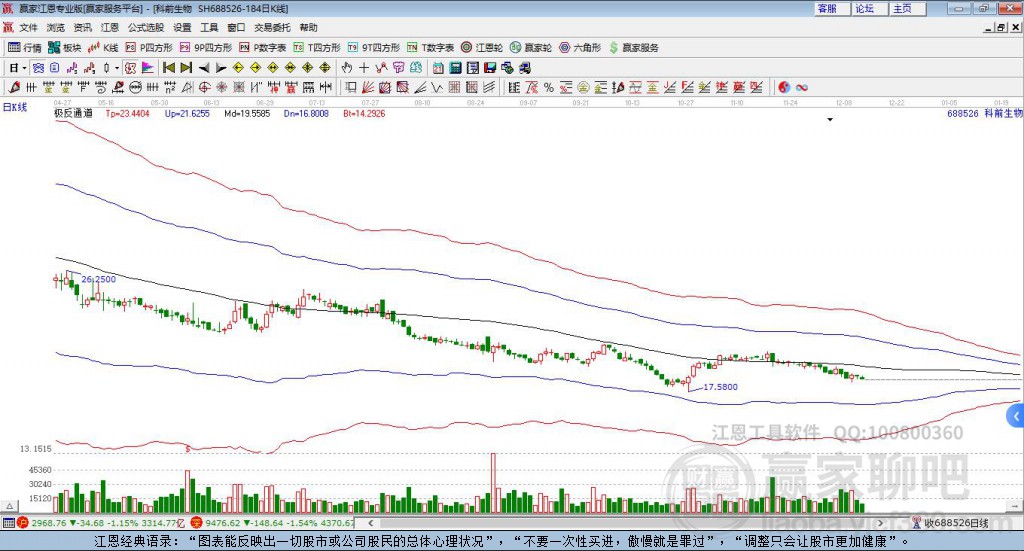Click the 17.5800 low price label
The height and width of the screenshot is (551, 1024).
[720, 386]
